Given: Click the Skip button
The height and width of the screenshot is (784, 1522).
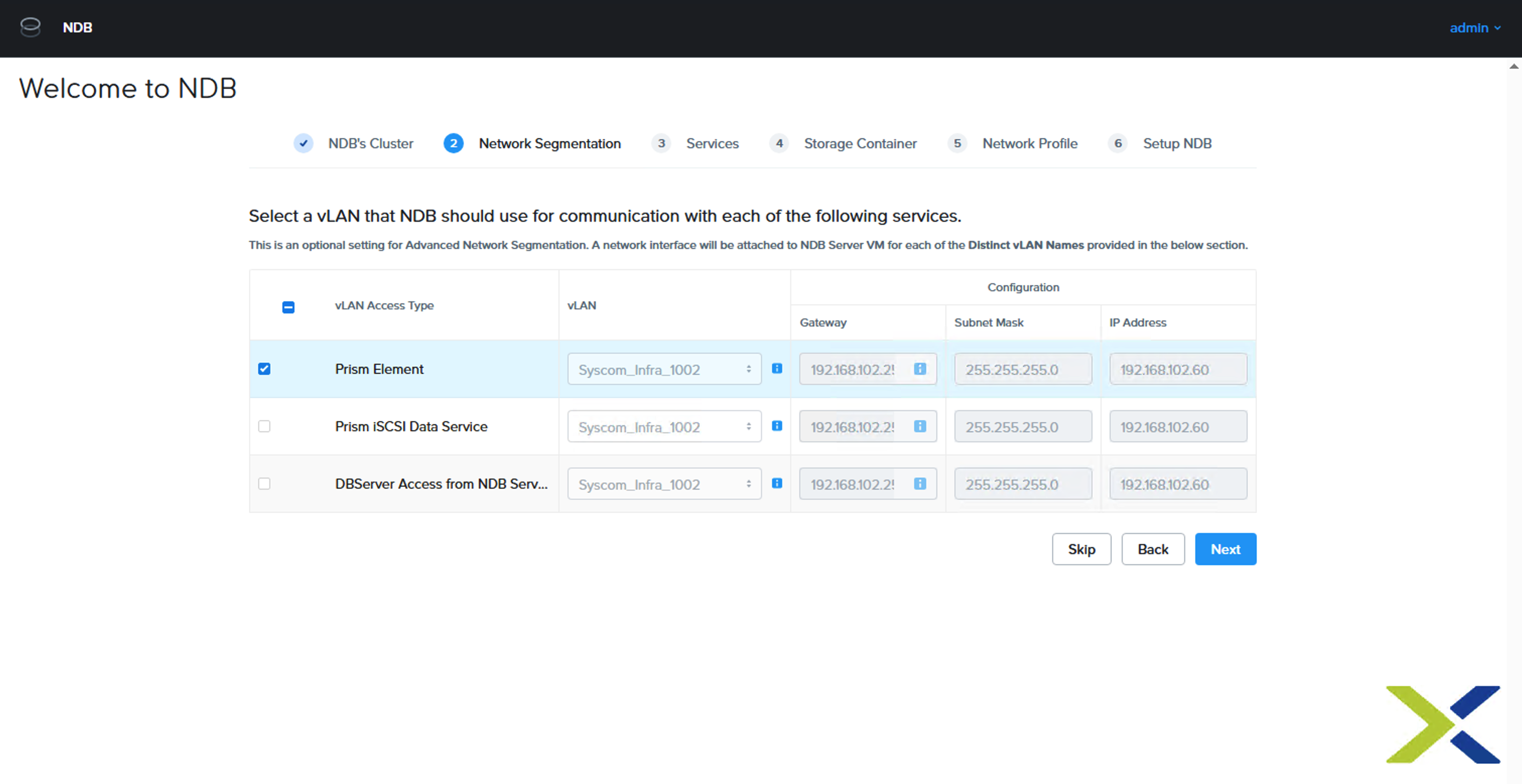Looking at the screenshot, I should tap(1081, 549).
